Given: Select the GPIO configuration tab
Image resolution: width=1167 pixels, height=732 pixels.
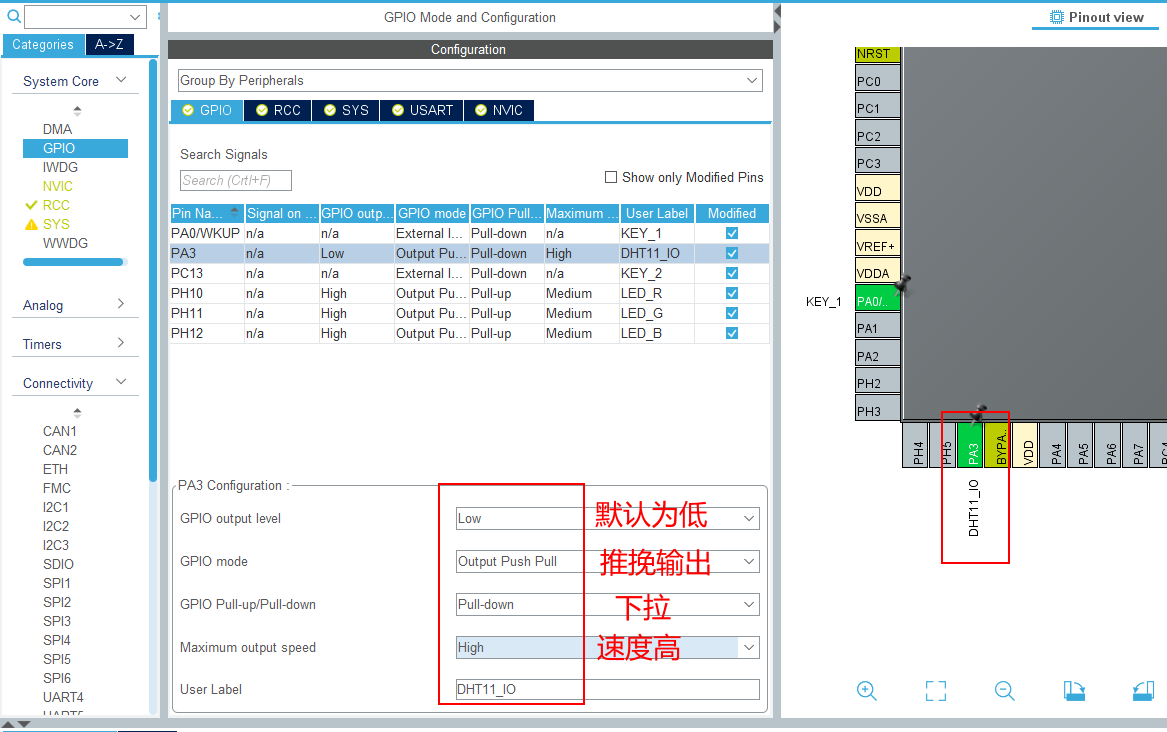Looking at the screenshot, I should (x=207, y=110).
